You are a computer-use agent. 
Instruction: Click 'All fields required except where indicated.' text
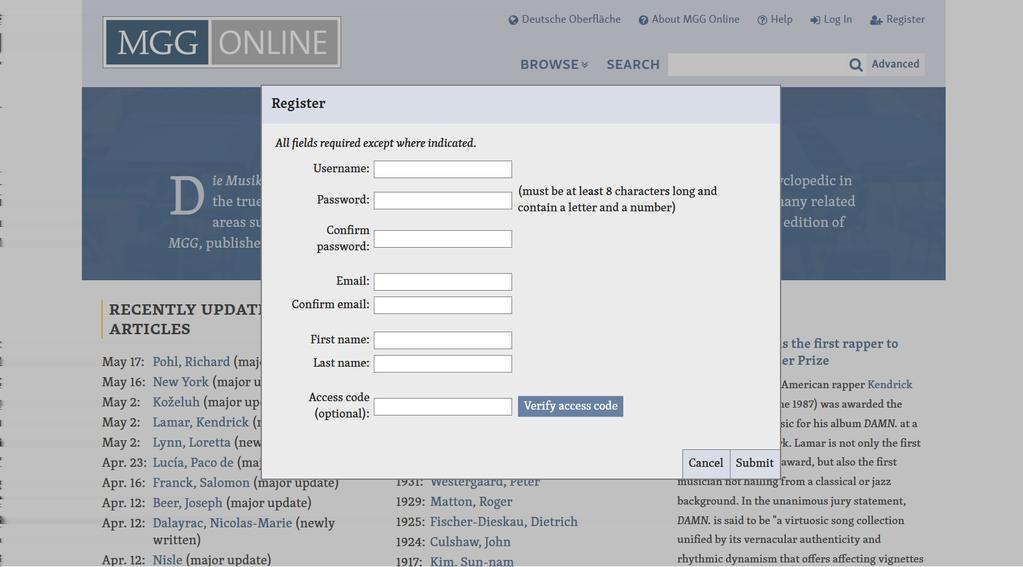tap(375, 143)
